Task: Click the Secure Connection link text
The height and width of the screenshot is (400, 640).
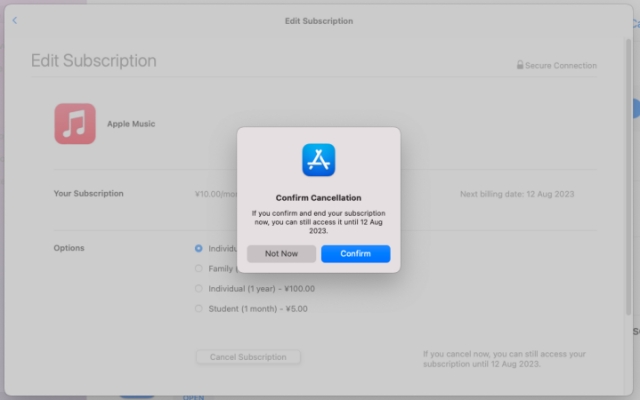Action: 562,66
